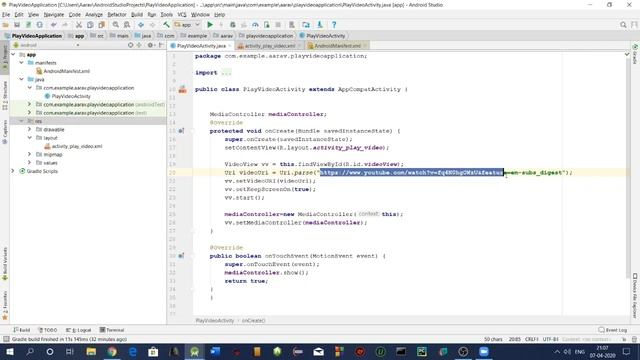Click the Save All toolbar icon
640x360 pixels.
[x=17, y=25]
